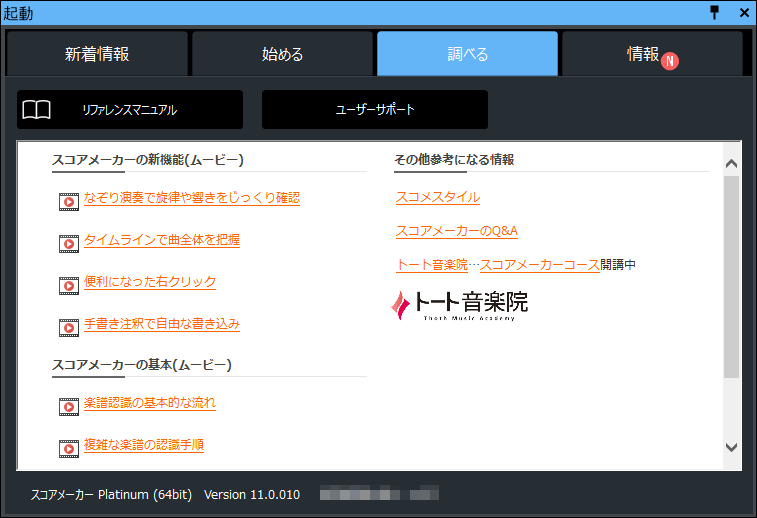
Task: Open the スコアメーカーのQ&A link
Action: click(456, 231)
